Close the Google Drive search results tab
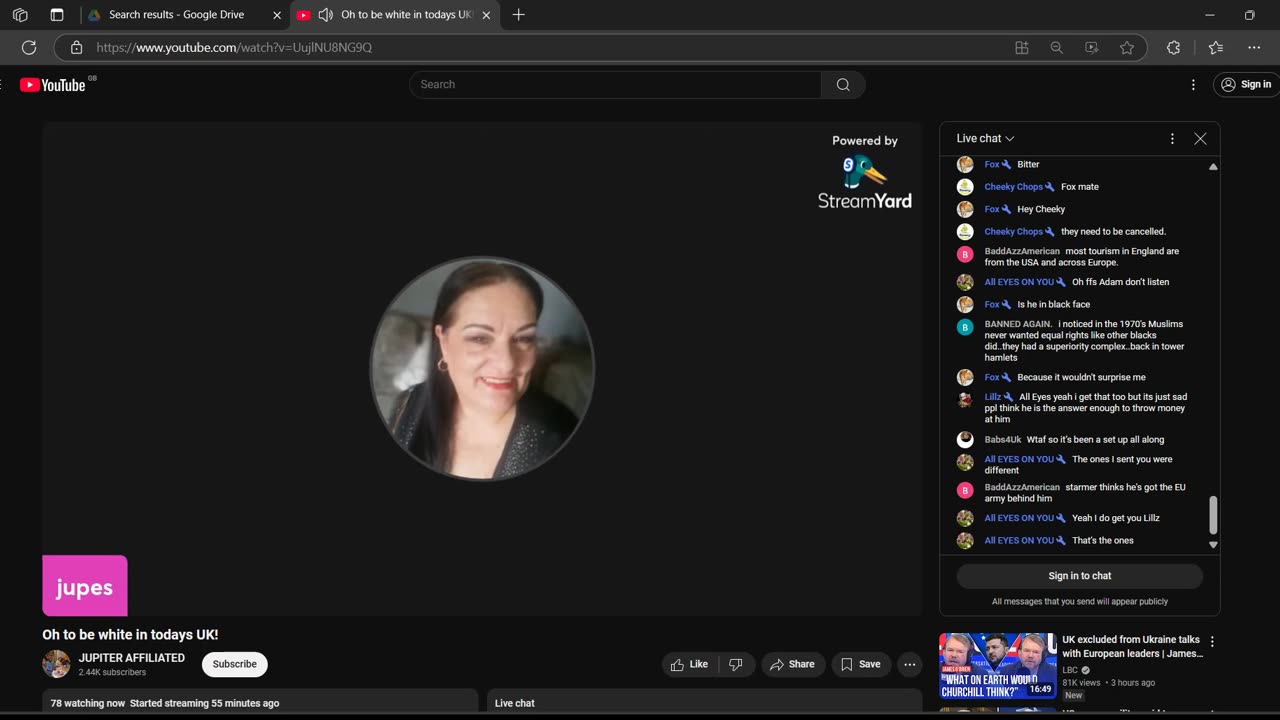This screenshot has width=1280, height=720. tap(277, 15)
